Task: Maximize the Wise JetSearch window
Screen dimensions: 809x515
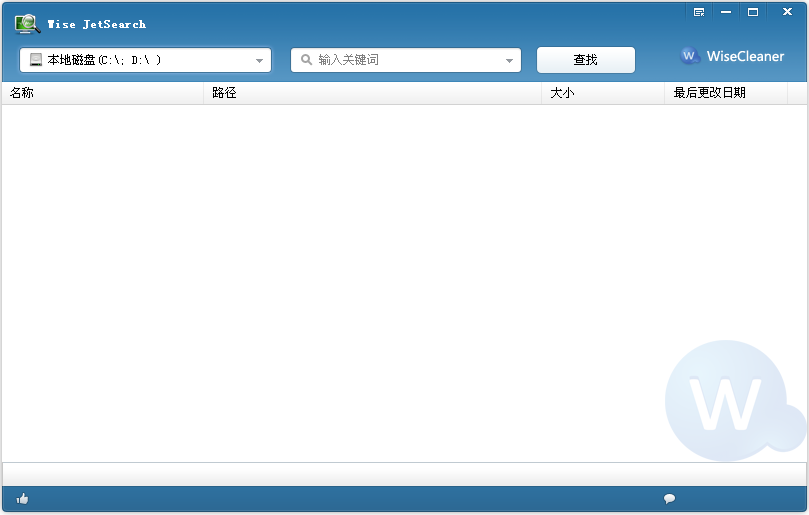Action: 753,12
